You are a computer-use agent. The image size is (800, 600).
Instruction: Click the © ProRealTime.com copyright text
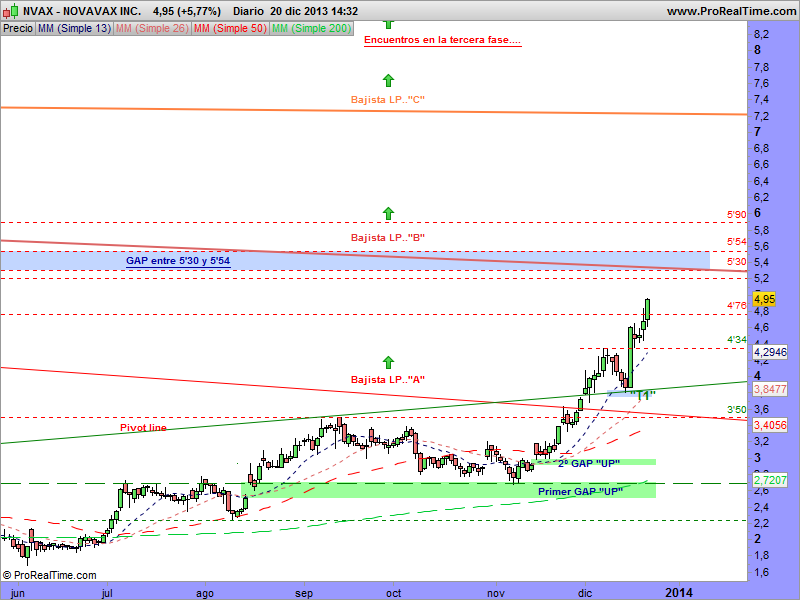50,575
